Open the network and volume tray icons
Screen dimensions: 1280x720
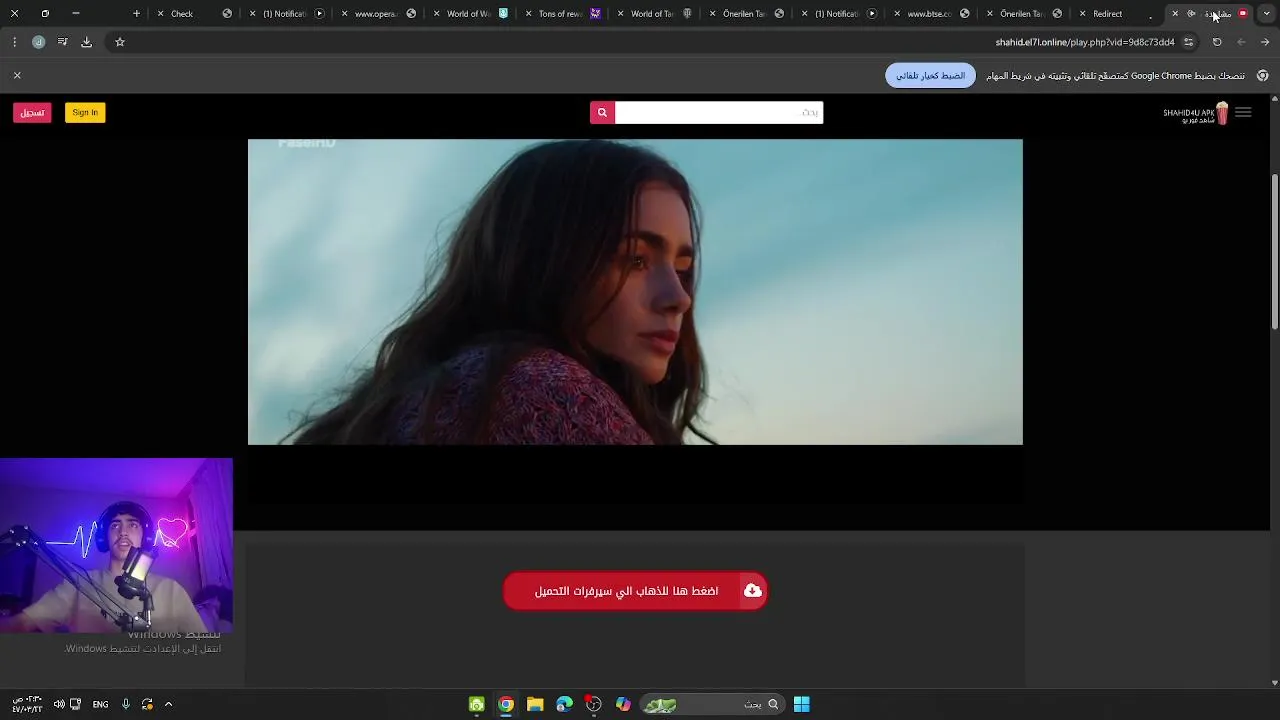(x=67, y=704)
